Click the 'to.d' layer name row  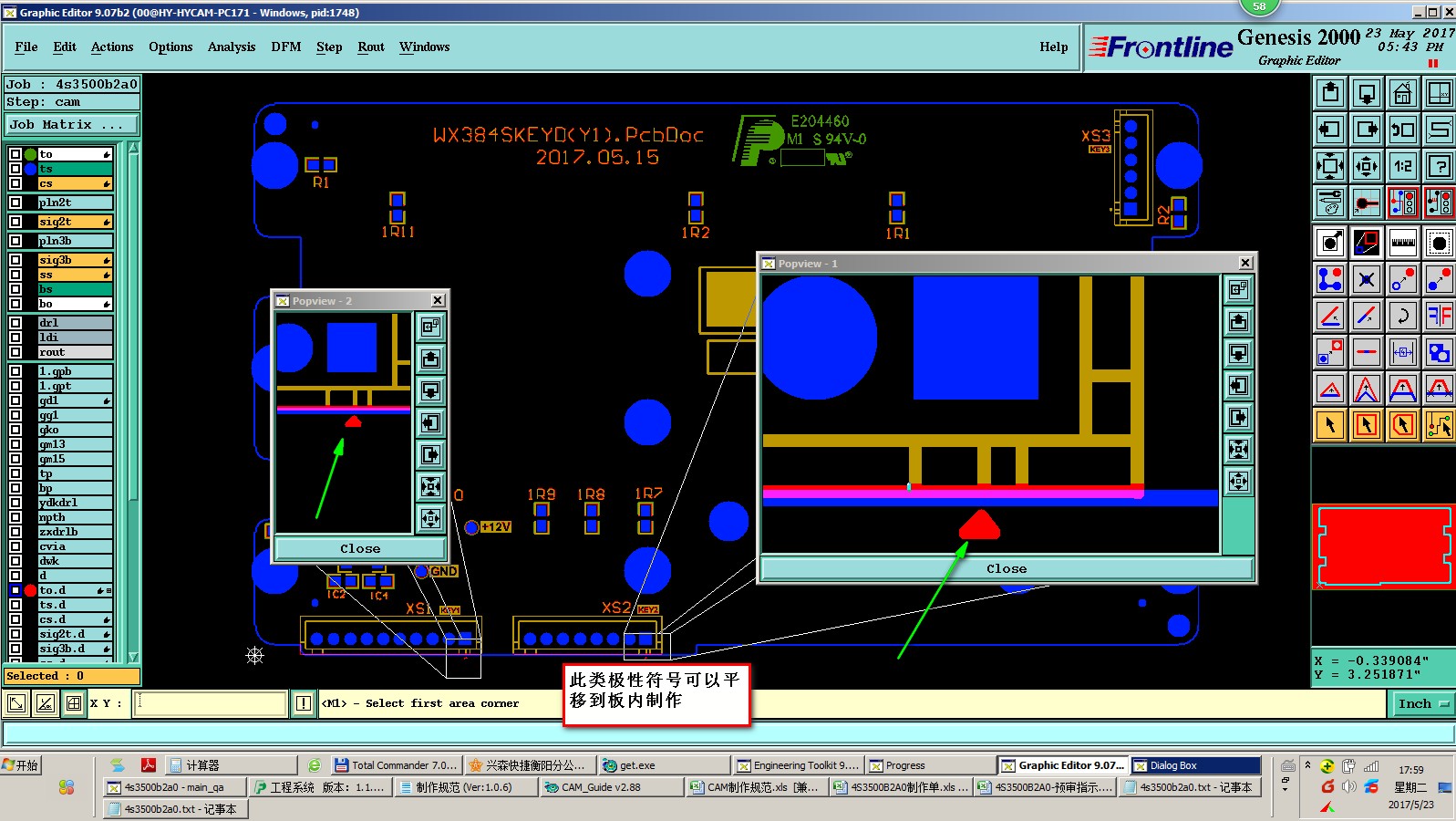[76, 590]
